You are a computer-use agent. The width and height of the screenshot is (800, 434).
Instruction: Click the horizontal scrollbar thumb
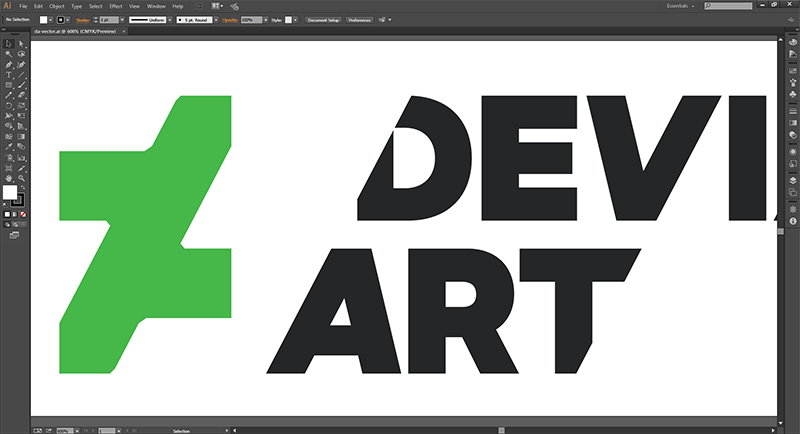coord(502,430)
